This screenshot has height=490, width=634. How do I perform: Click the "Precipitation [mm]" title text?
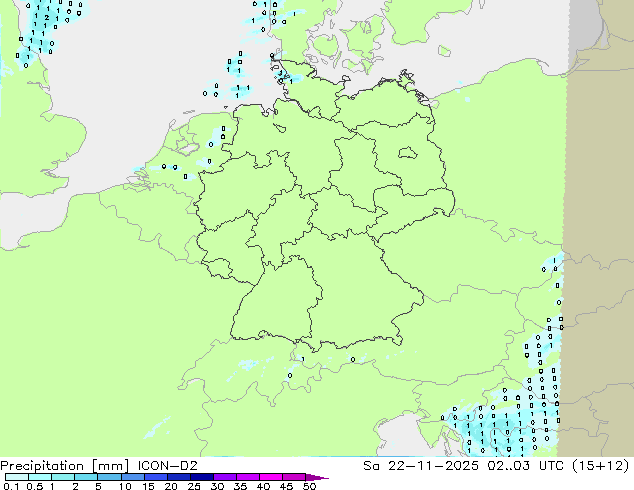point(65,466)
